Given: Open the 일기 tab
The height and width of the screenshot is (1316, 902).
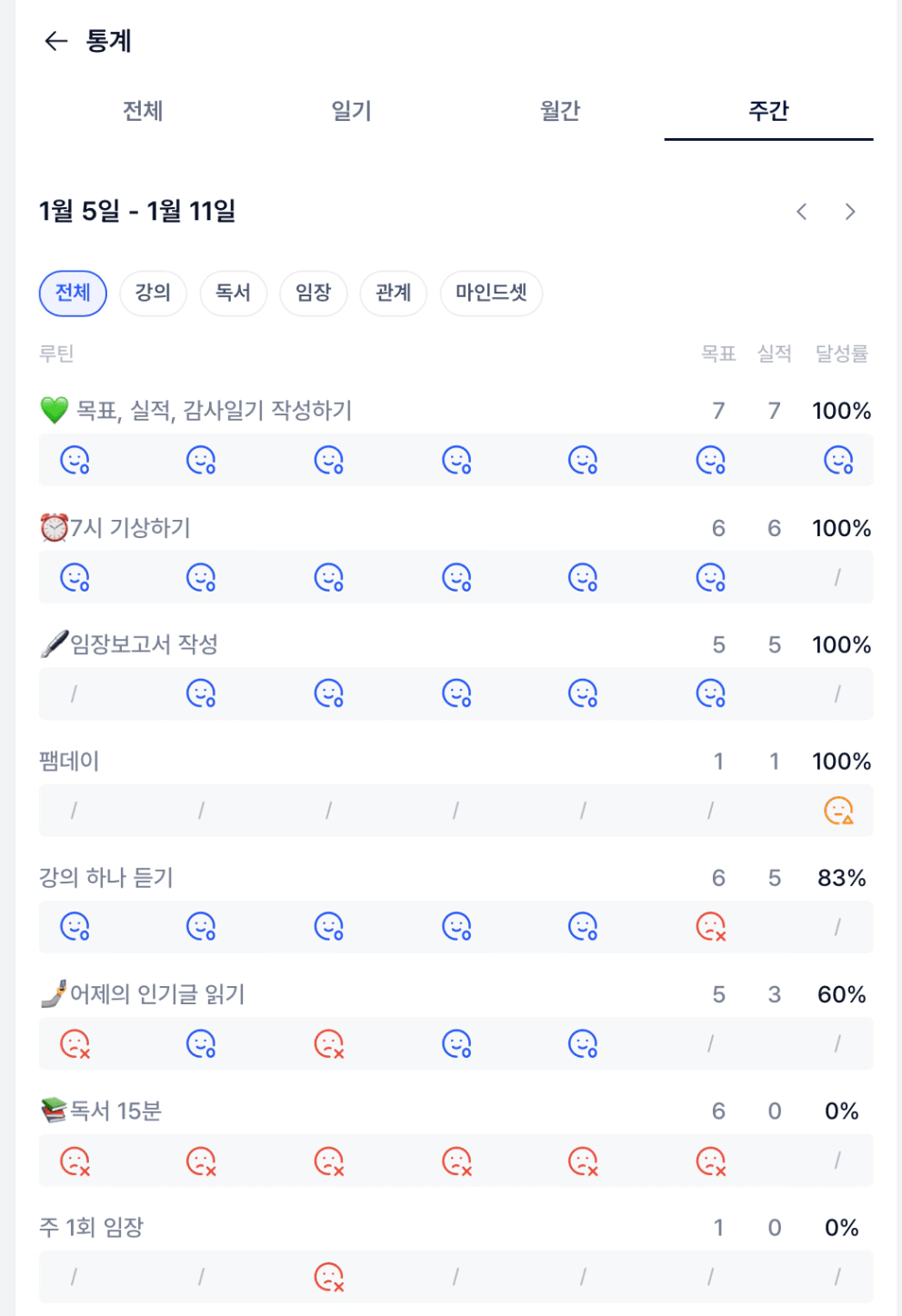Looking at the screenshot, I should click(x=351, y=111).
